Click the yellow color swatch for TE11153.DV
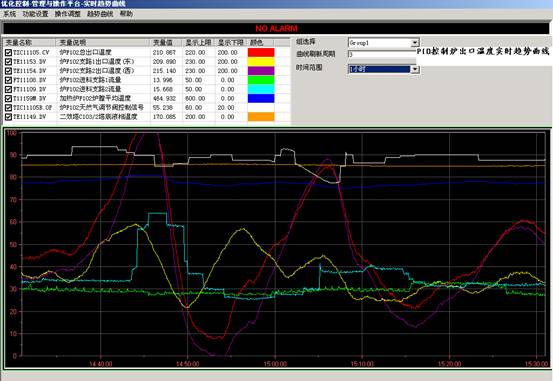The image size is (553, 381). tap(261, 62)
